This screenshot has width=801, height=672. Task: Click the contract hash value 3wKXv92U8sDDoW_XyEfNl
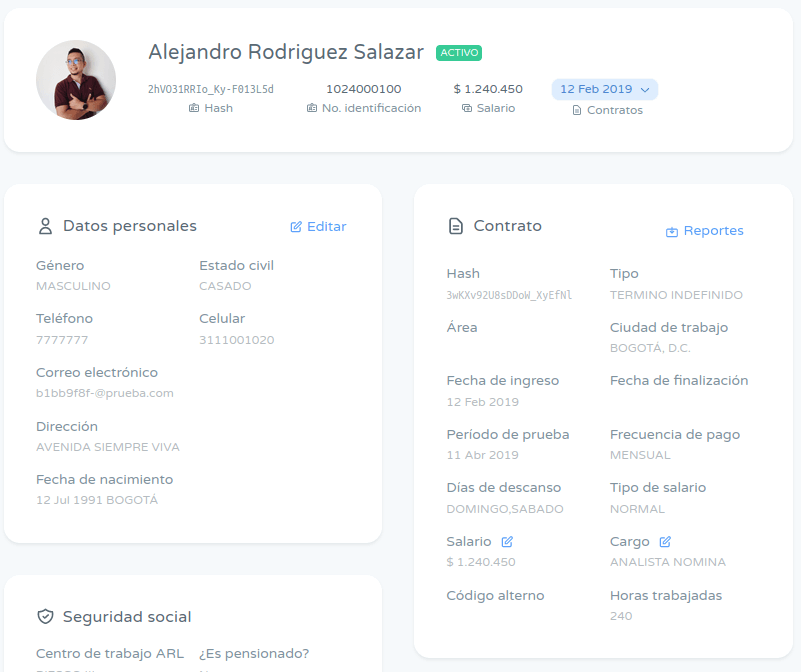pyautogui.click(x=509, y=295)
